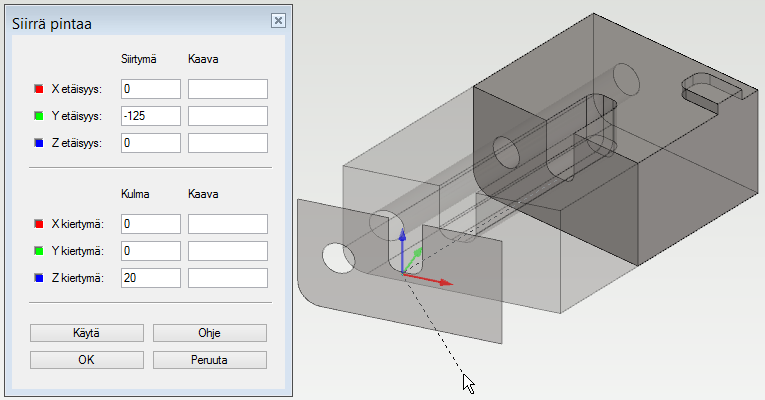Focus the X kiertymä Kulma field

click(149, 224)
